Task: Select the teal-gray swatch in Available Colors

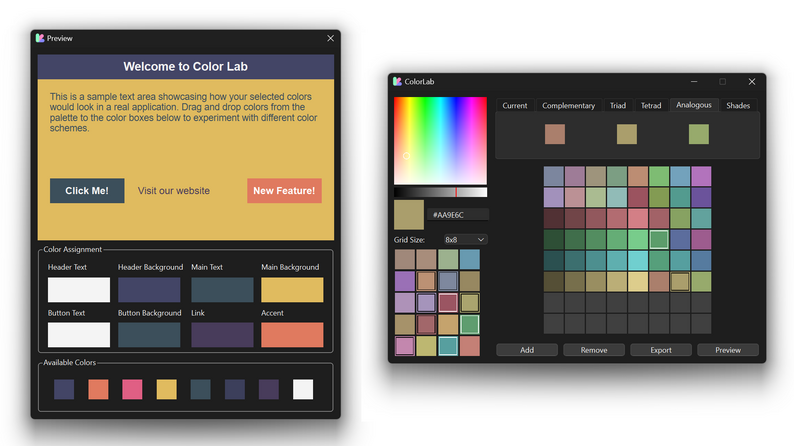Action: (x=201, y=389)
